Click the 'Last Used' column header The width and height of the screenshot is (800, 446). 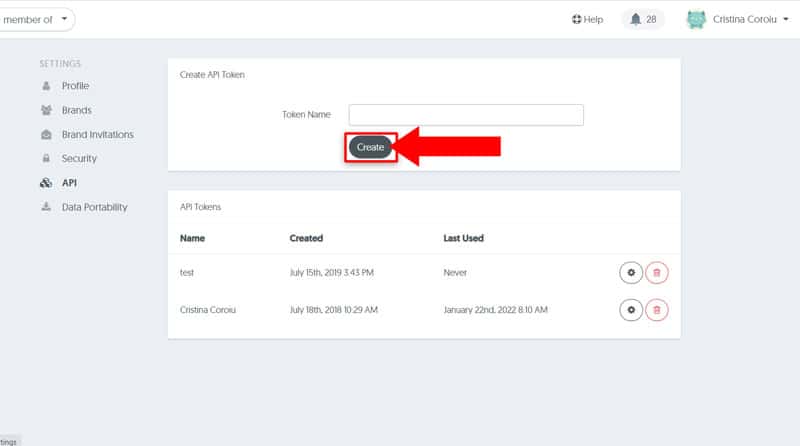click(x=463, y=238)
